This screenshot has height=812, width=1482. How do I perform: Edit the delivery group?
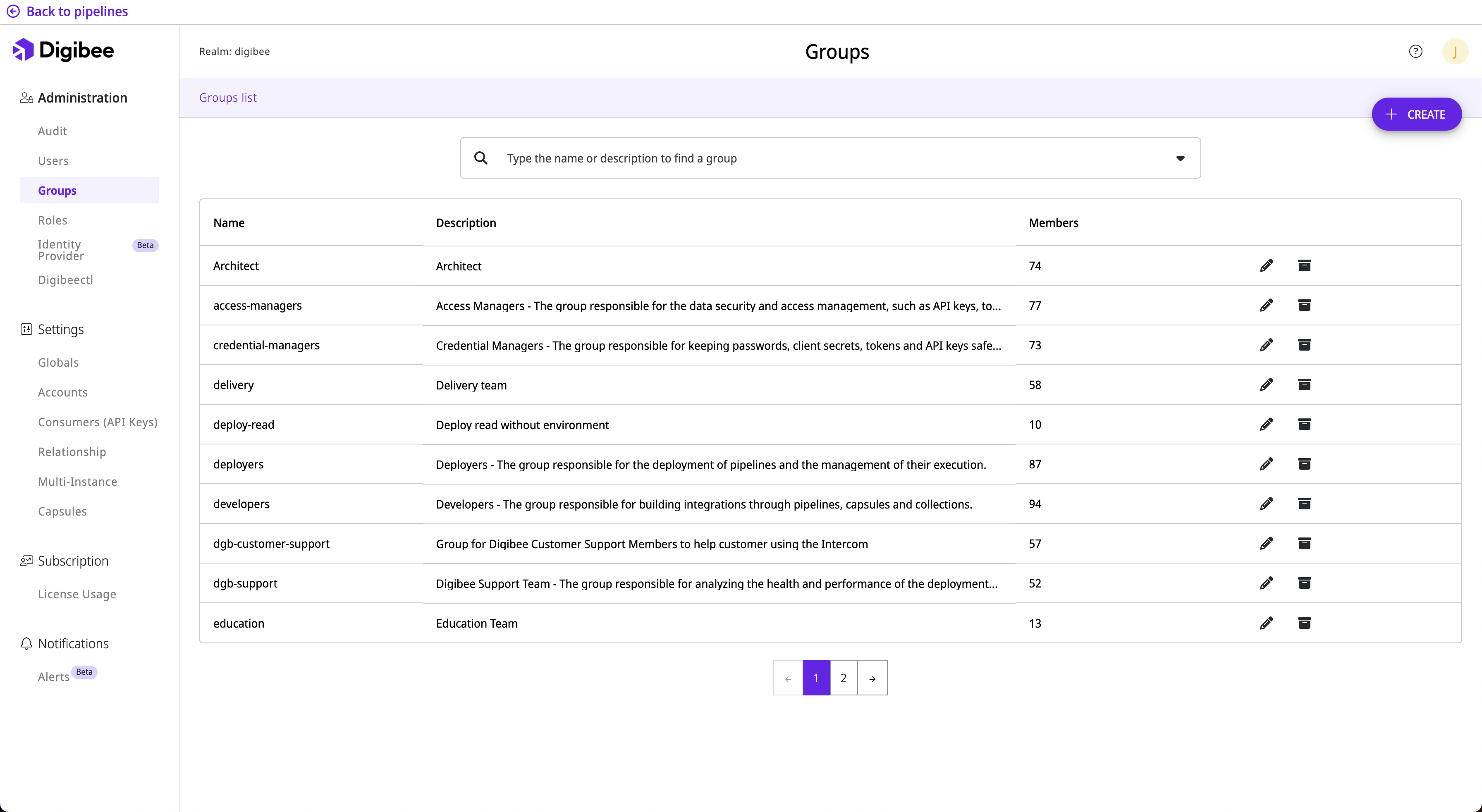tap(1266, 384)
